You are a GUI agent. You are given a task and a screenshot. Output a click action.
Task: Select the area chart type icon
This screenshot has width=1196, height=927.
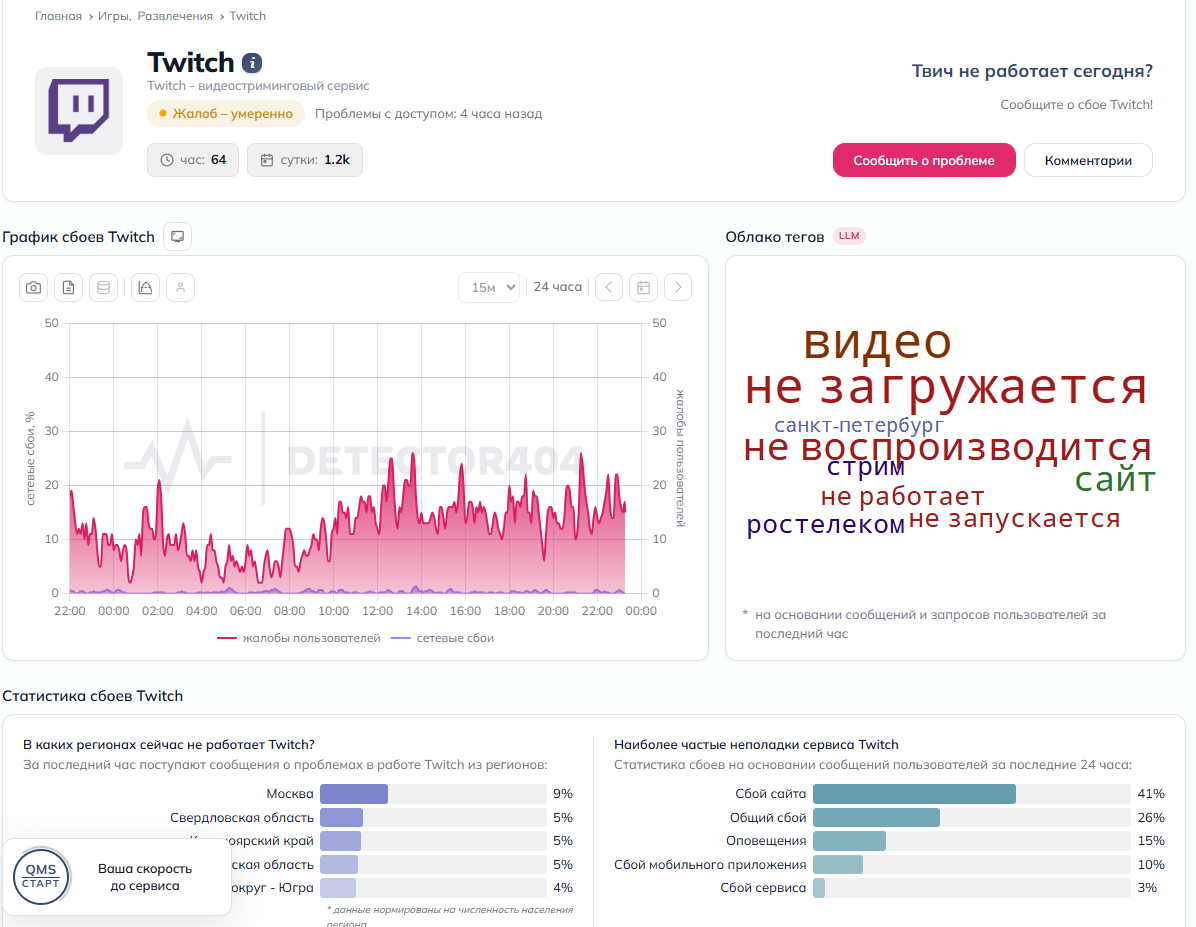[x=145, y=288]
